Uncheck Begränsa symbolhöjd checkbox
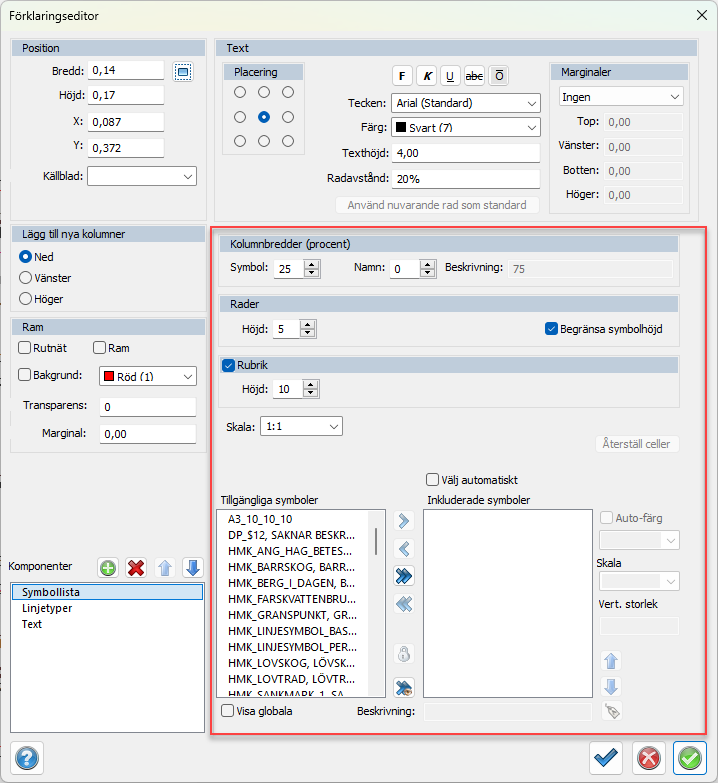This screenshot has width=718, height=783. (551, 328)
